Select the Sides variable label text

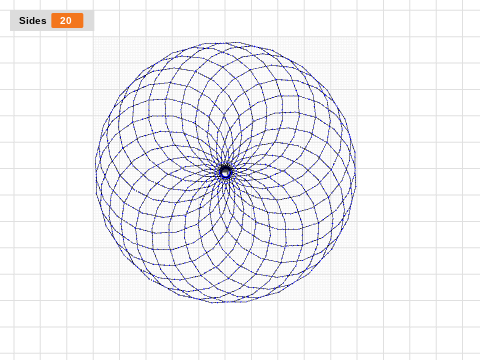(x=33, y=21)
